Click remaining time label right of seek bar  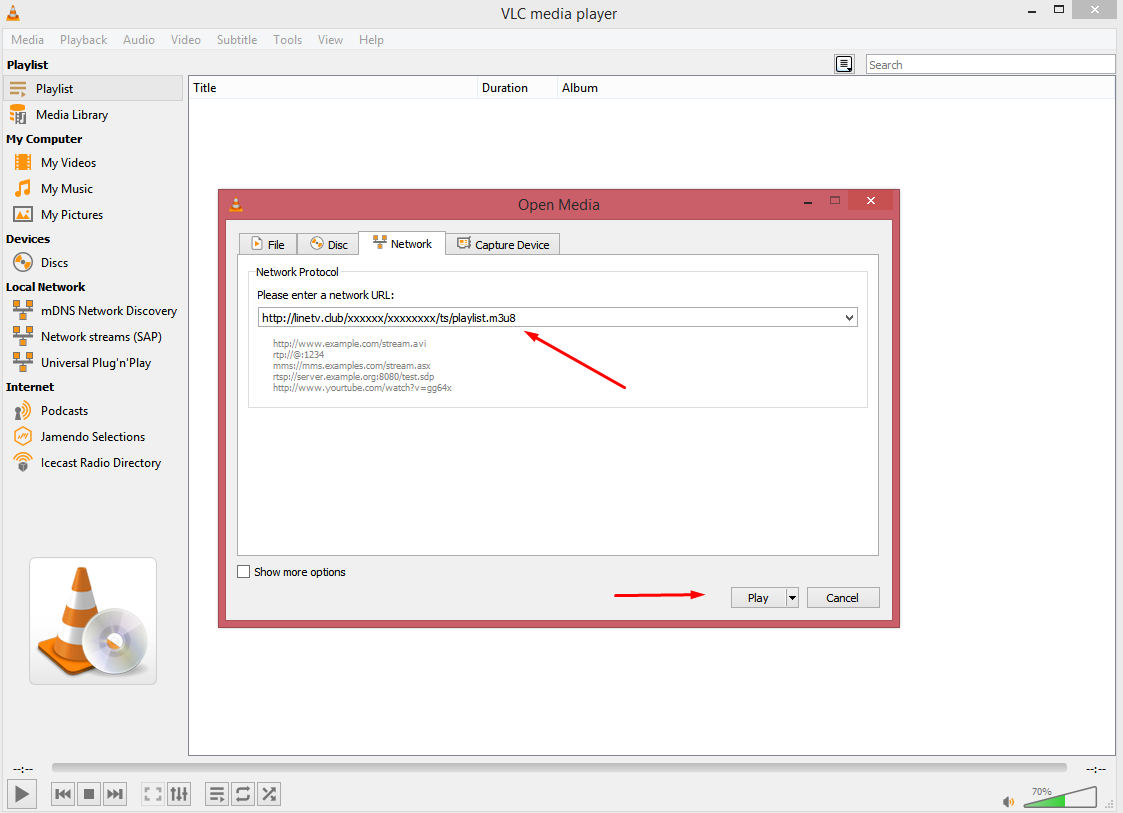tap(1096, 769)
